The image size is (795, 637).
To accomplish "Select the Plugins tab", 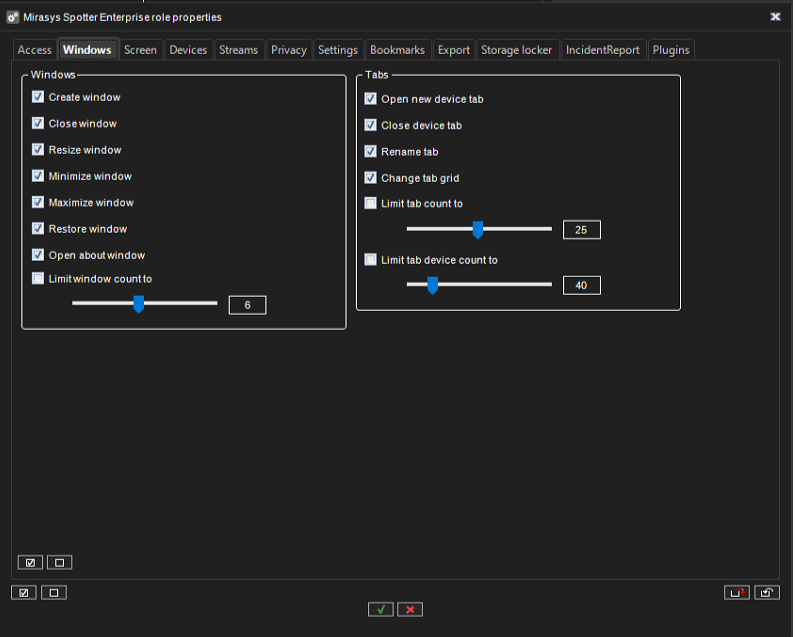I will tap(671, 50).
